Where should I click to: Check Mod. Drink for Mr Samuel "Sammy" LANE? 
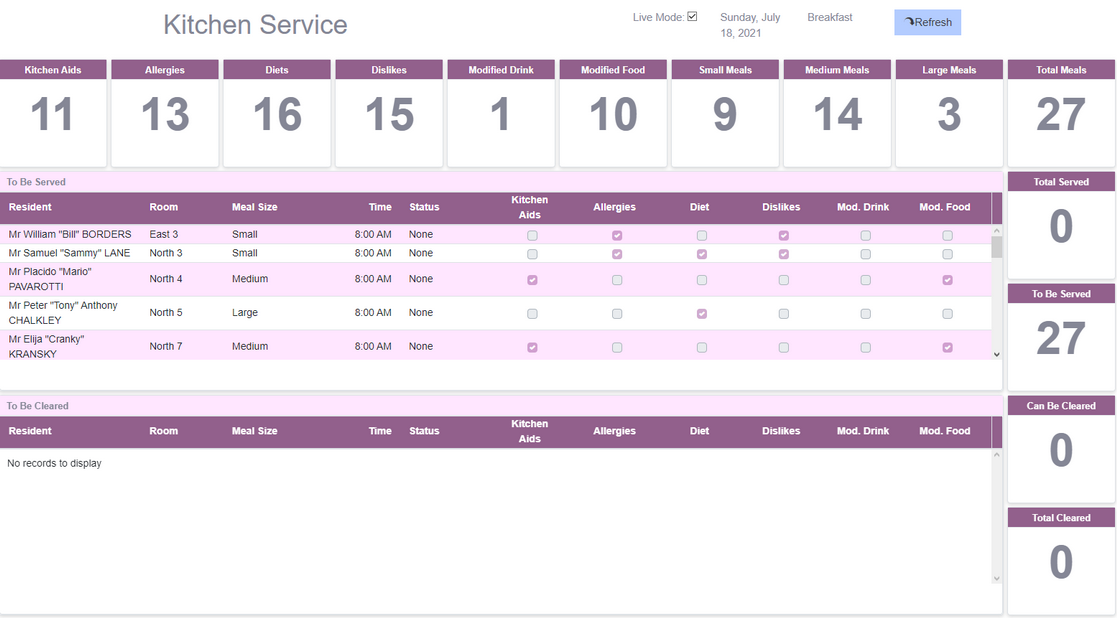click(x=865, y=253)
